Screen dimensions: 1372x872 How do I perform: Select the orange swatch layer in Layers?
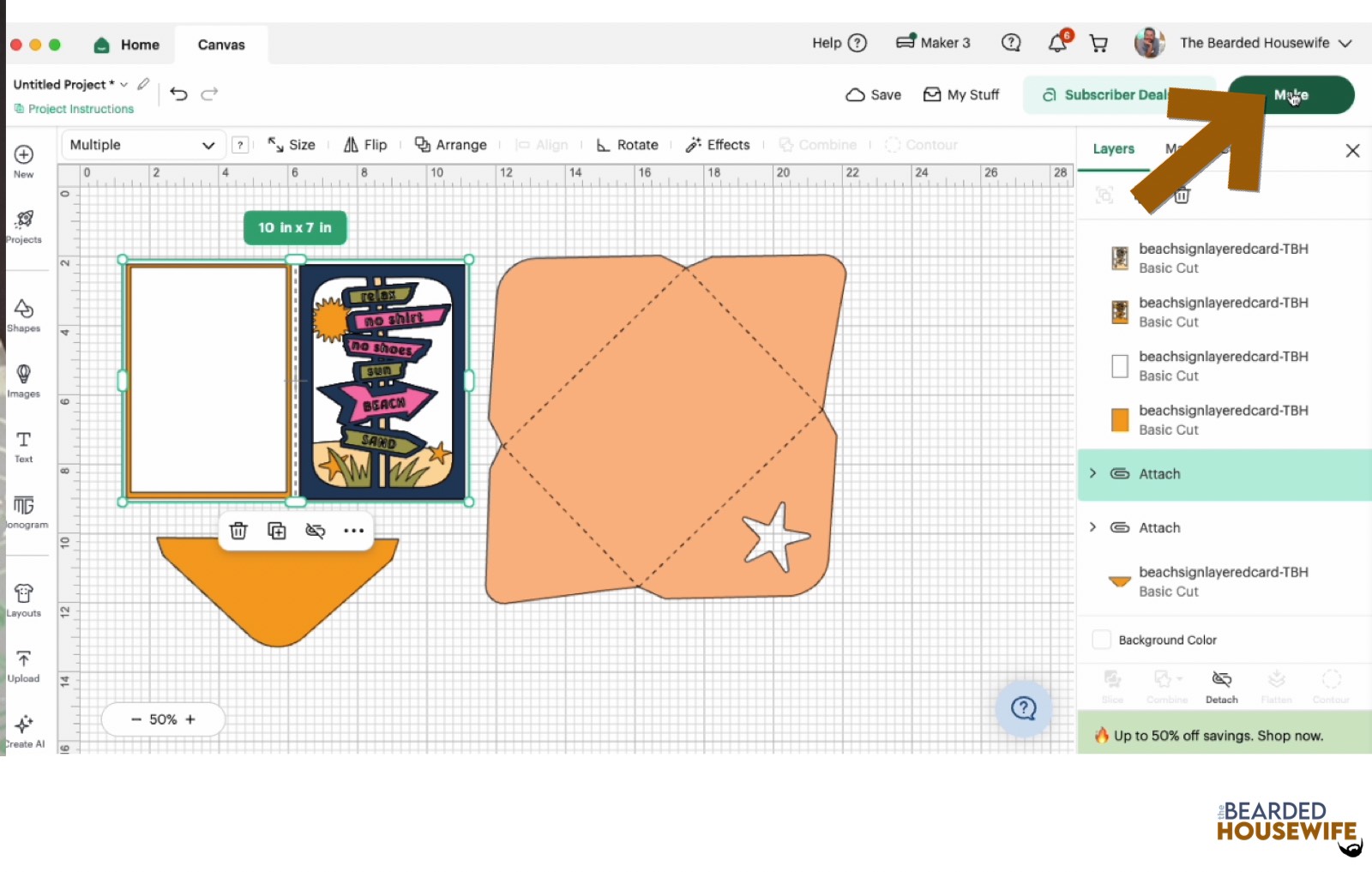click(1120, 419)
